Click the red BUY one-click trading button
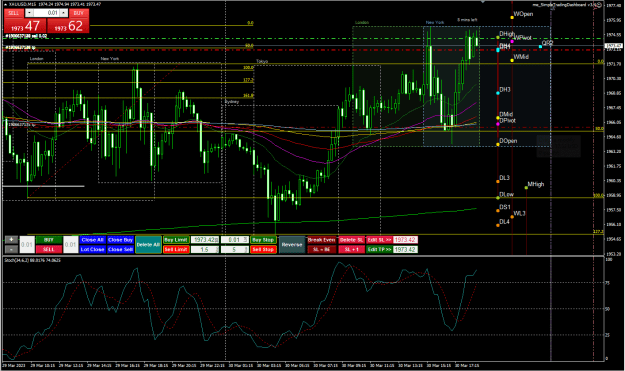The image size is (625, 371). (79, 13)
